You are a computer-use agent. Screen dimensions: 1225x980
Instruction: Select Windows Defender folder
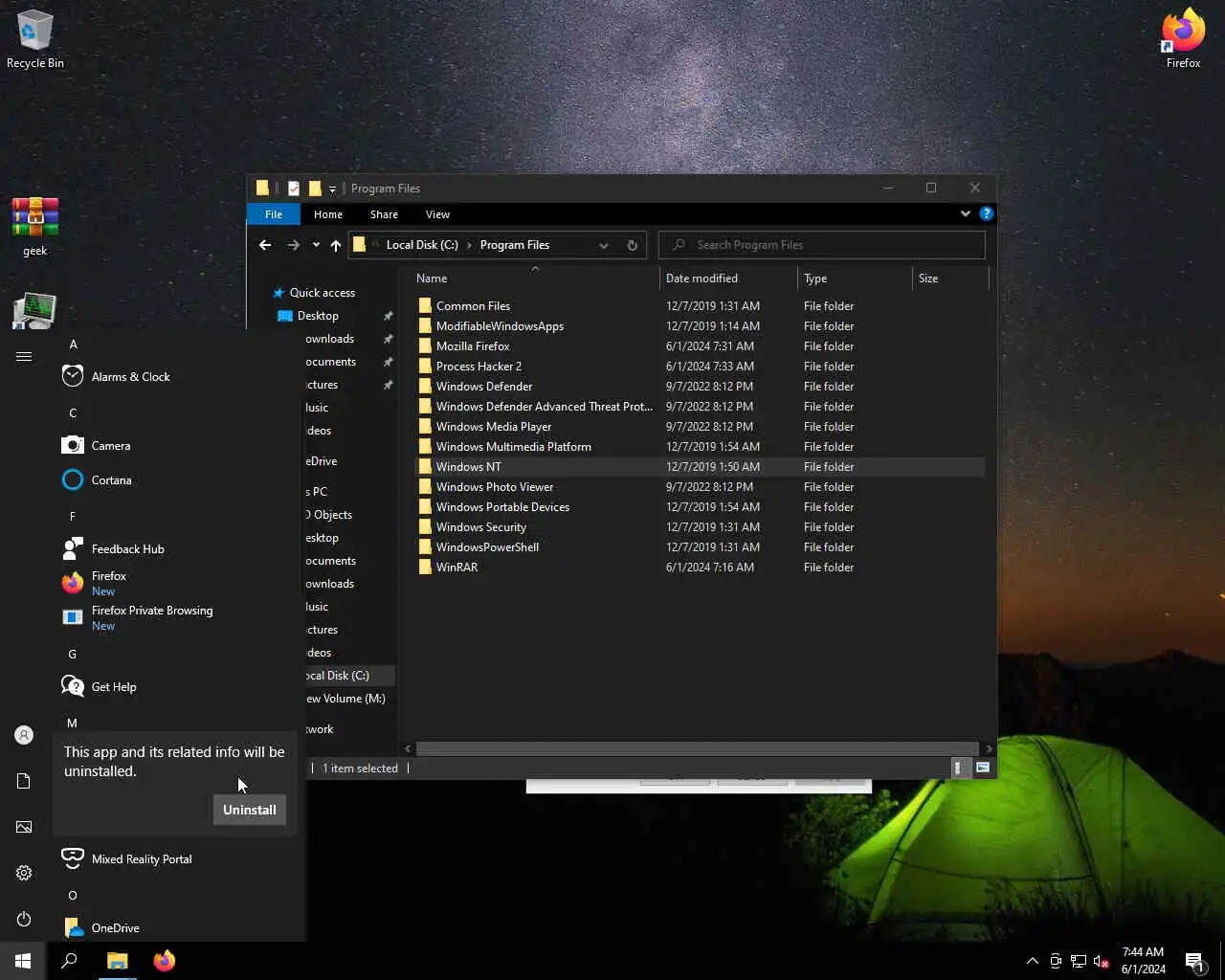coord(700,387)
